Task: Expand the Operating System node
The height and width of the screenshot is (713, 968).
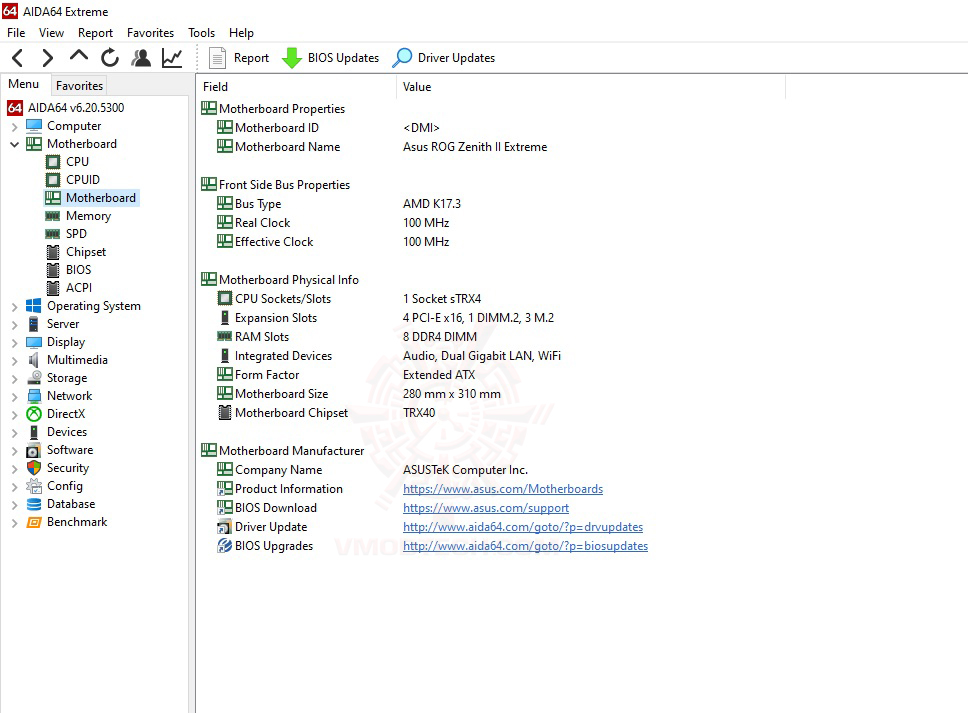Action: click(14, 307)
